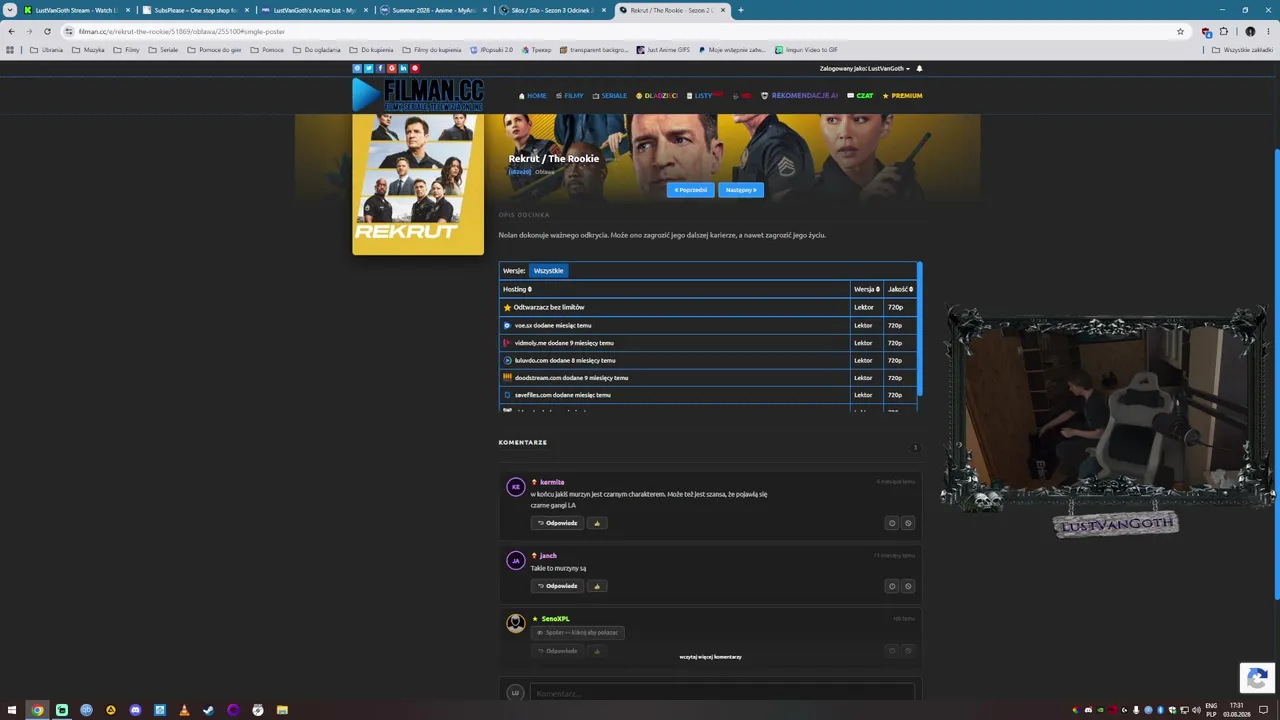Switch to SubsPlease browser tab
The width and height of the screenshot is (1280, 720).
[196, 10]
